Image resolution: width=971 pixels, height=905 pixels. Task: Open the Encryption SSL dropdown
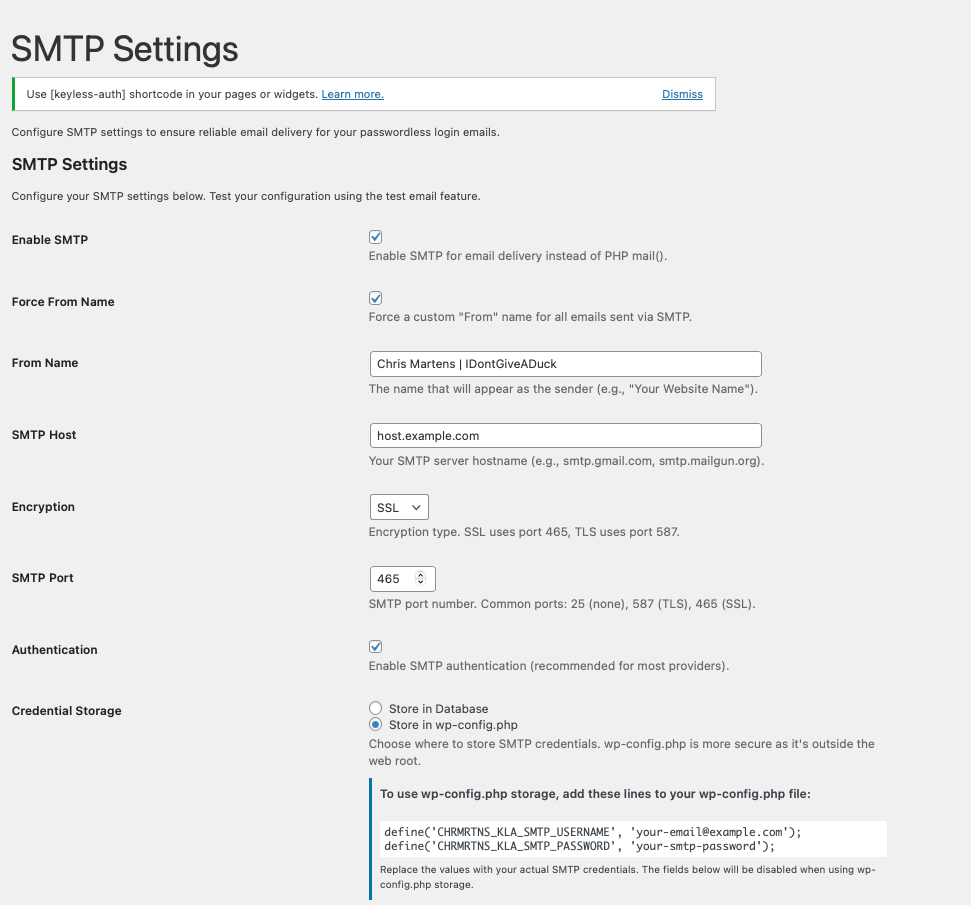(399, 508)
